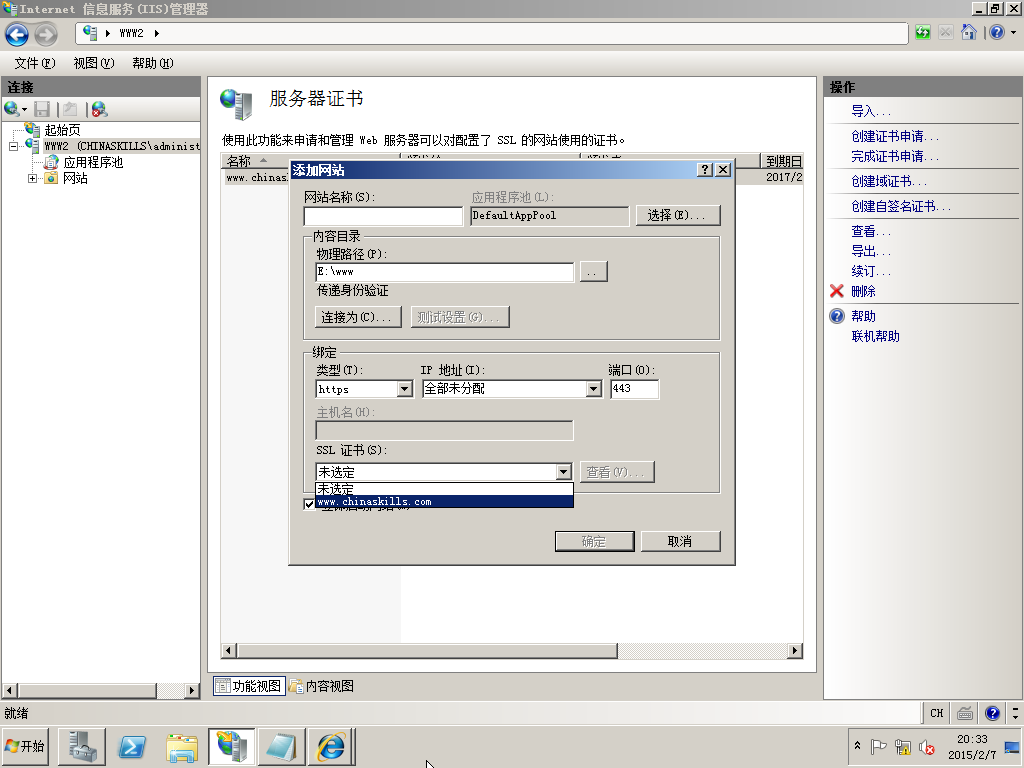Click Create Domain Certificate link

[x=889, y=181]
